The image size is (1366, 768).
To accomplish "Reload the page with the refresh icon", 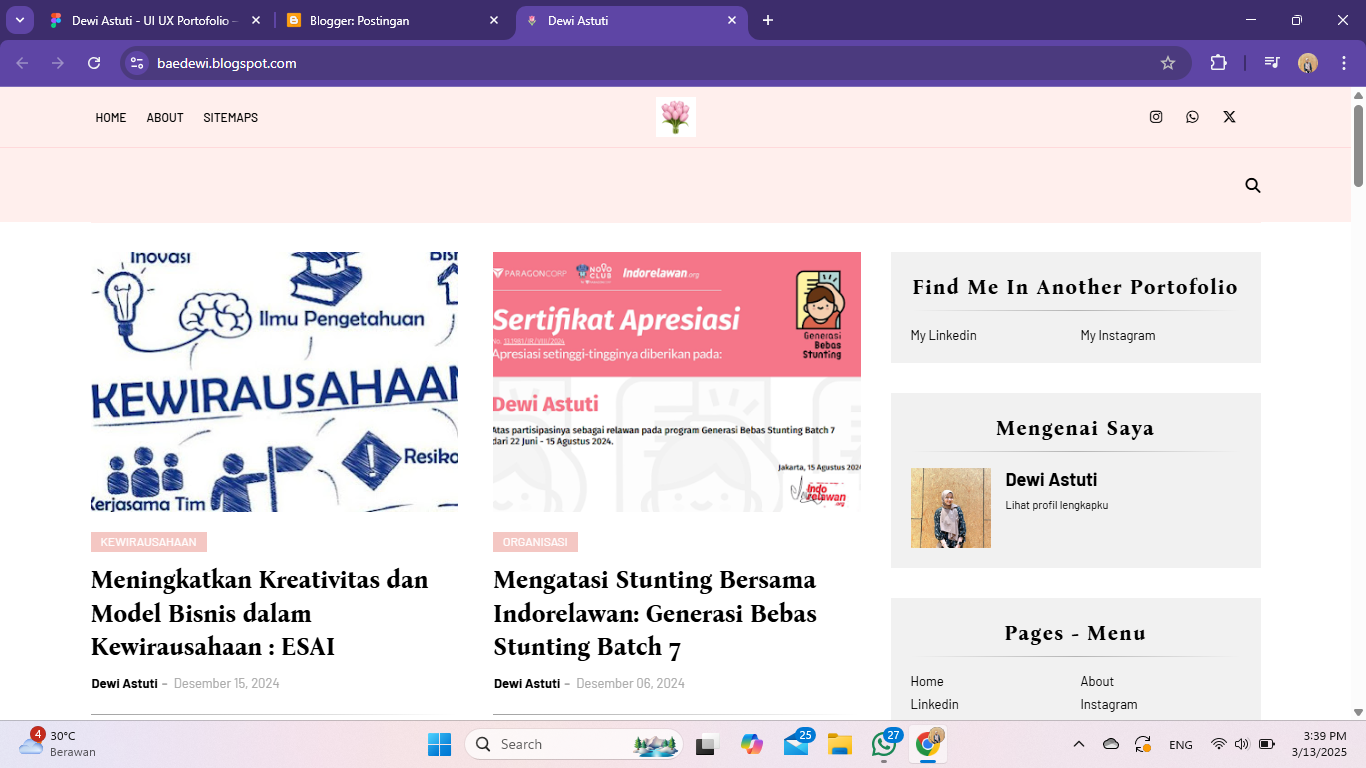I will 94,63.
